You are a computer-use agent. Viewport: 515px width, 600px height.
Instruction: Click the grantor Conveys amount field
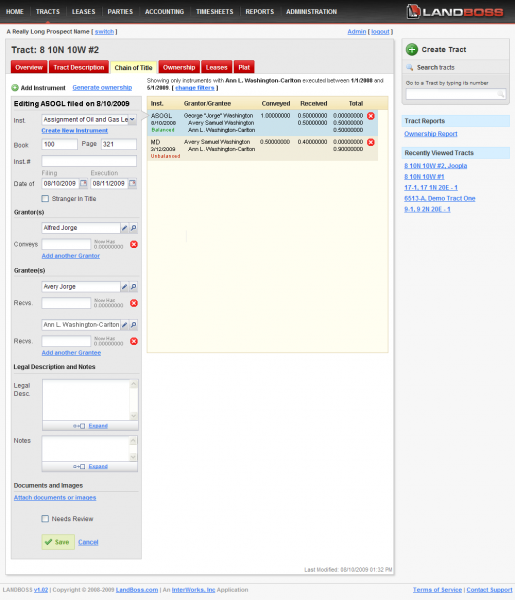coord(66,244)
